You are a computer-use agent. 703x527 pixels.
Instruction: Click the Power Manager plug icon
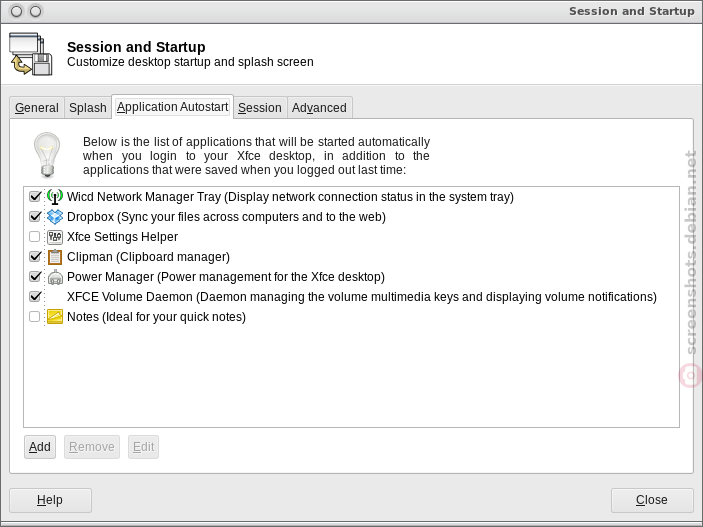click(x=55, y=277)
